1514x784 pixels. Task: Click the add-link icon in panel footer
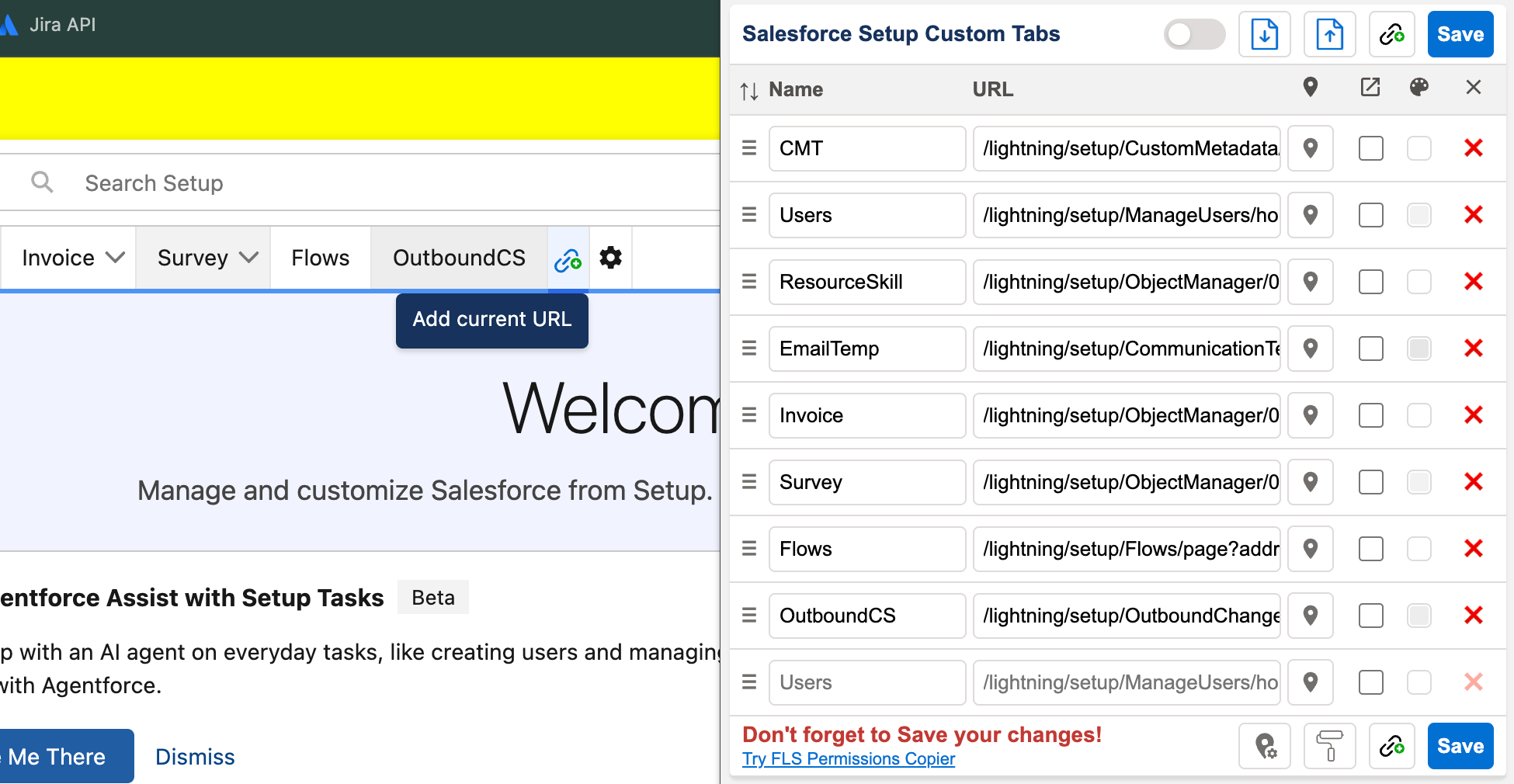coord(1391,746)
